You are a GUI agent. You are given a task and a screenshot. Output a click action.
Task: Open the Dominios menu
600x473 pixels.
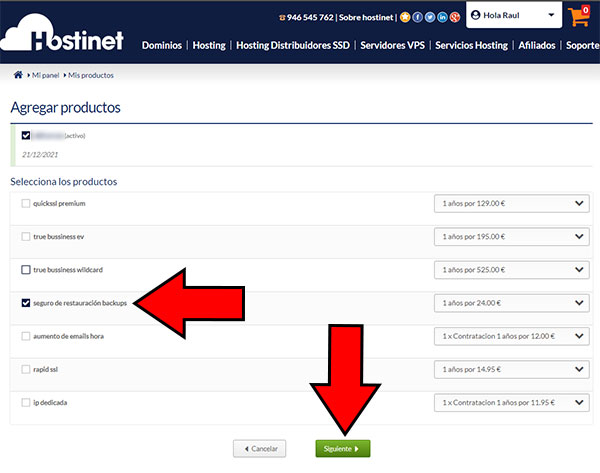[162, 45]
